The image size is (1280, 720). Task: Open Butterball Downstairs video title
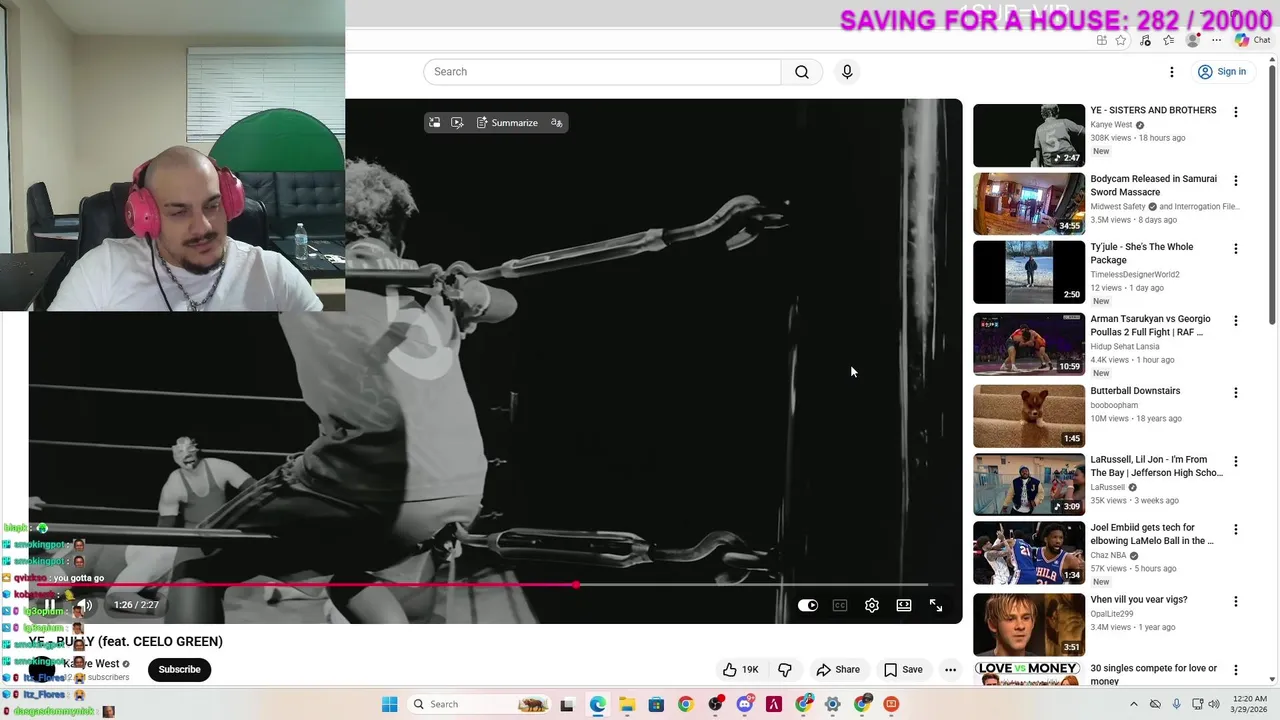[x=1135, y=391]
